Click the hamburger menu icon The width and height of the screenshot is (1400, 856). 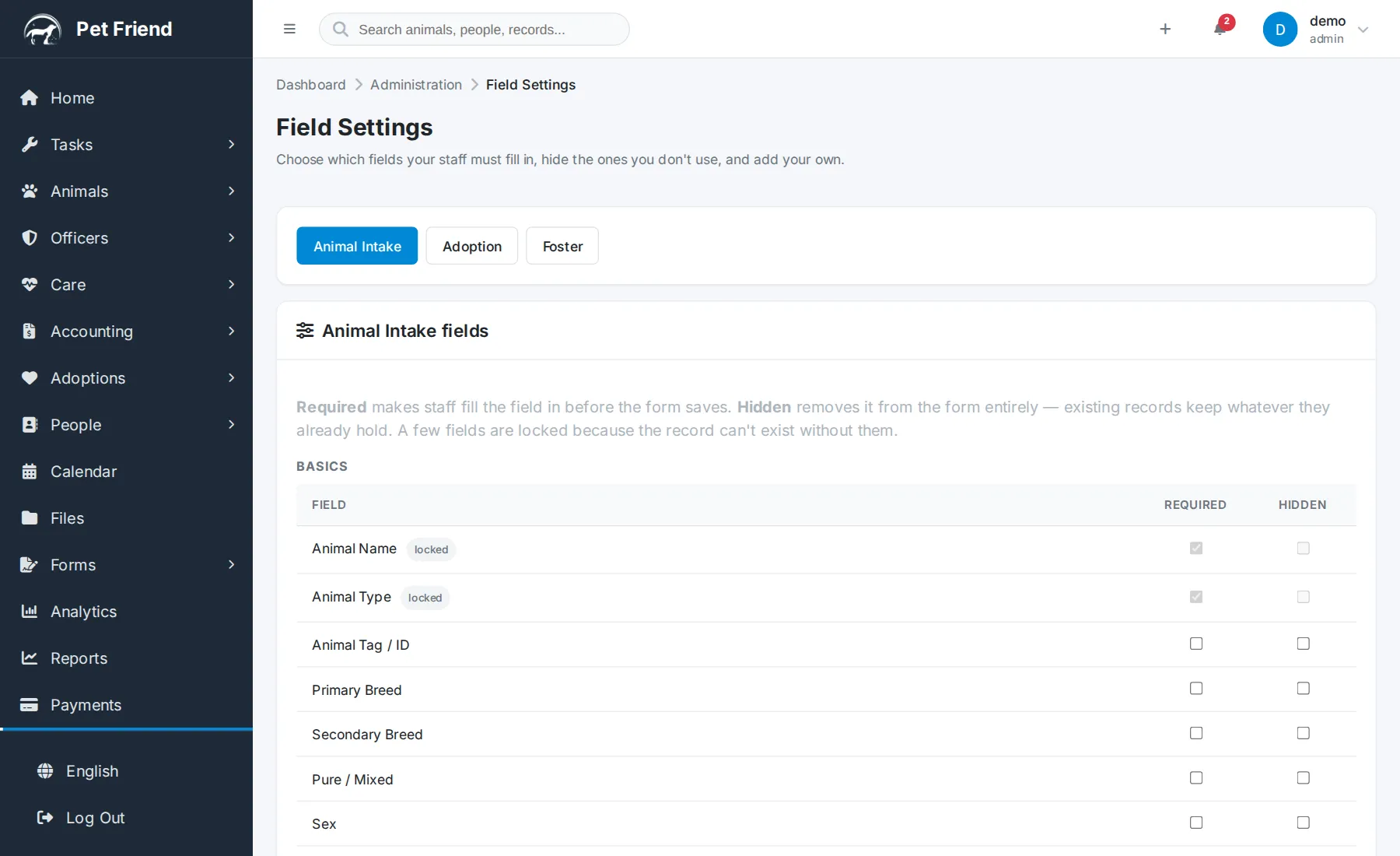pyautogui.click(x=289, y=29)
